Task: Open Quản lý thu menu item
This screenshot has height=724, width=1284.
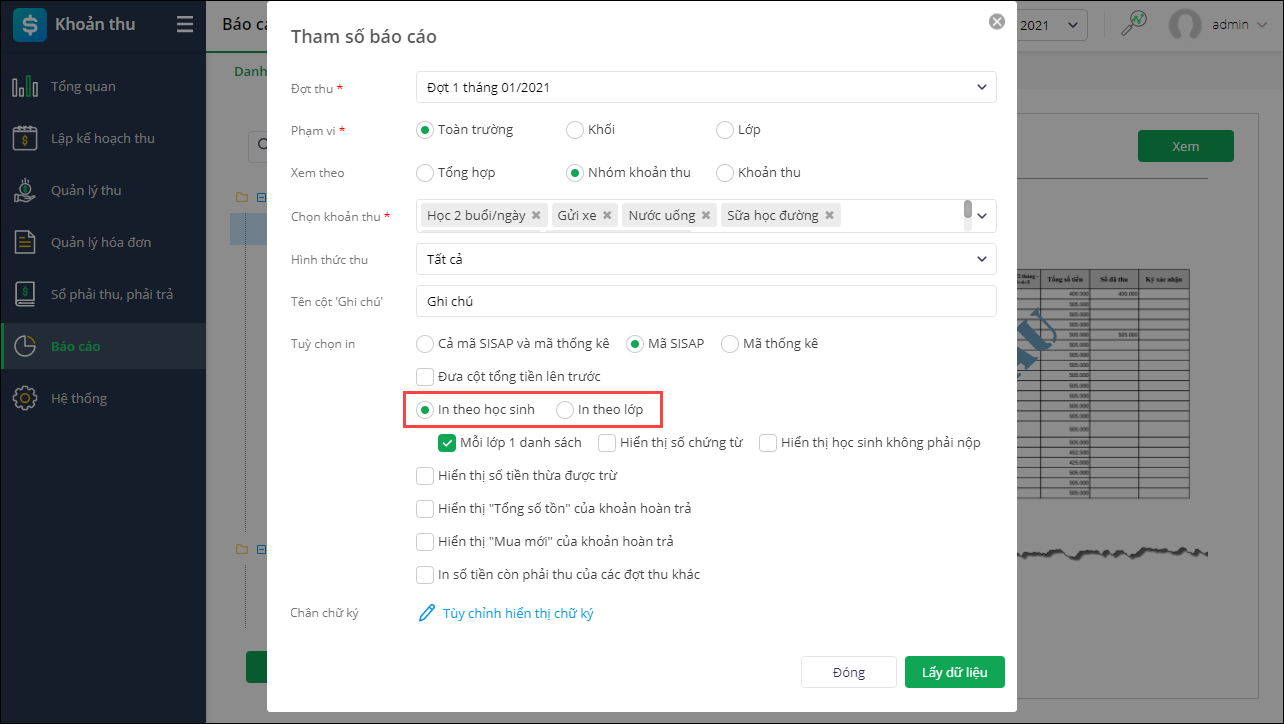Action: [86, 190]
